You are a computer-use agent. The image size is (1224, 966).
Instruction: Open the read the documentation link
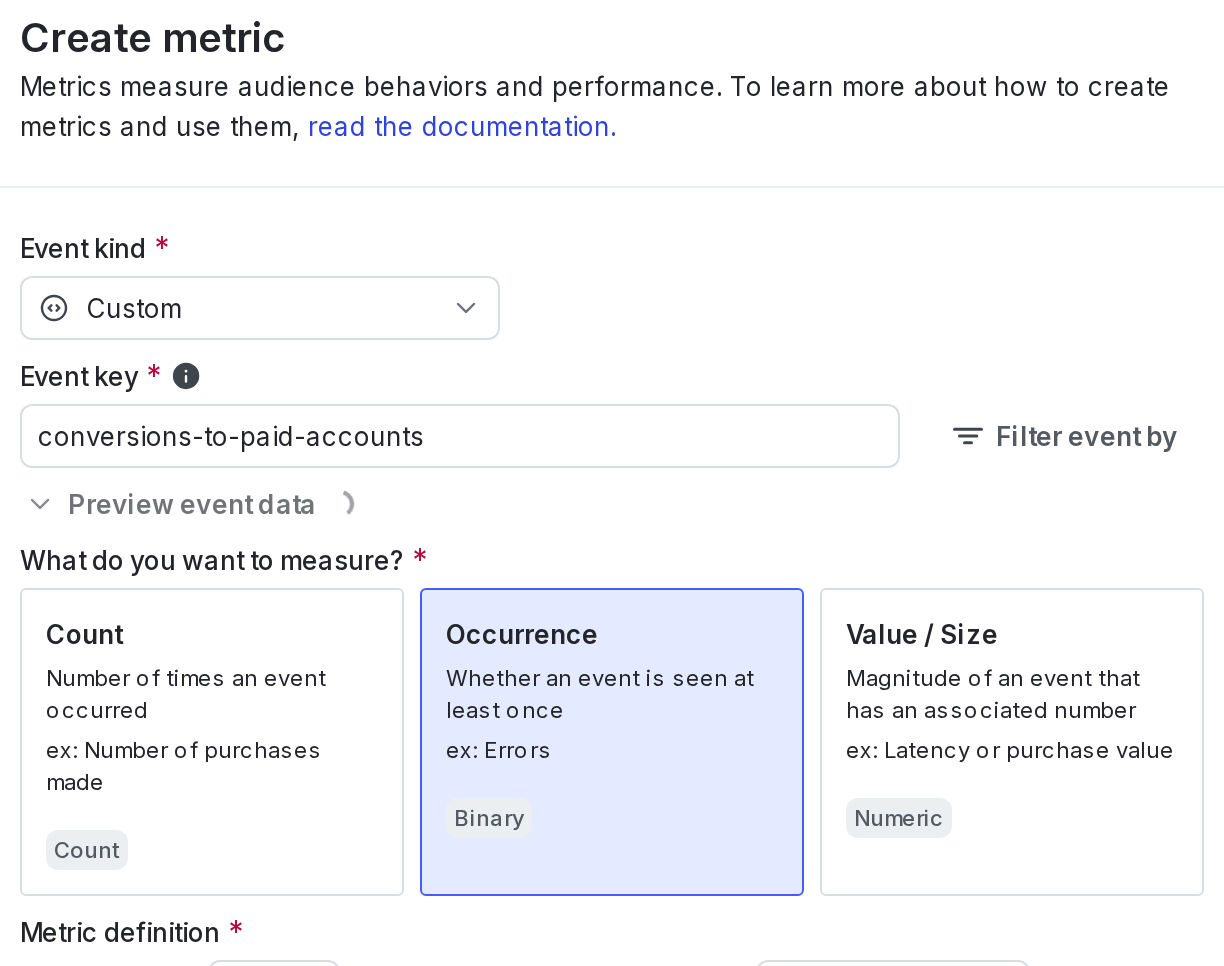(460, 126)
